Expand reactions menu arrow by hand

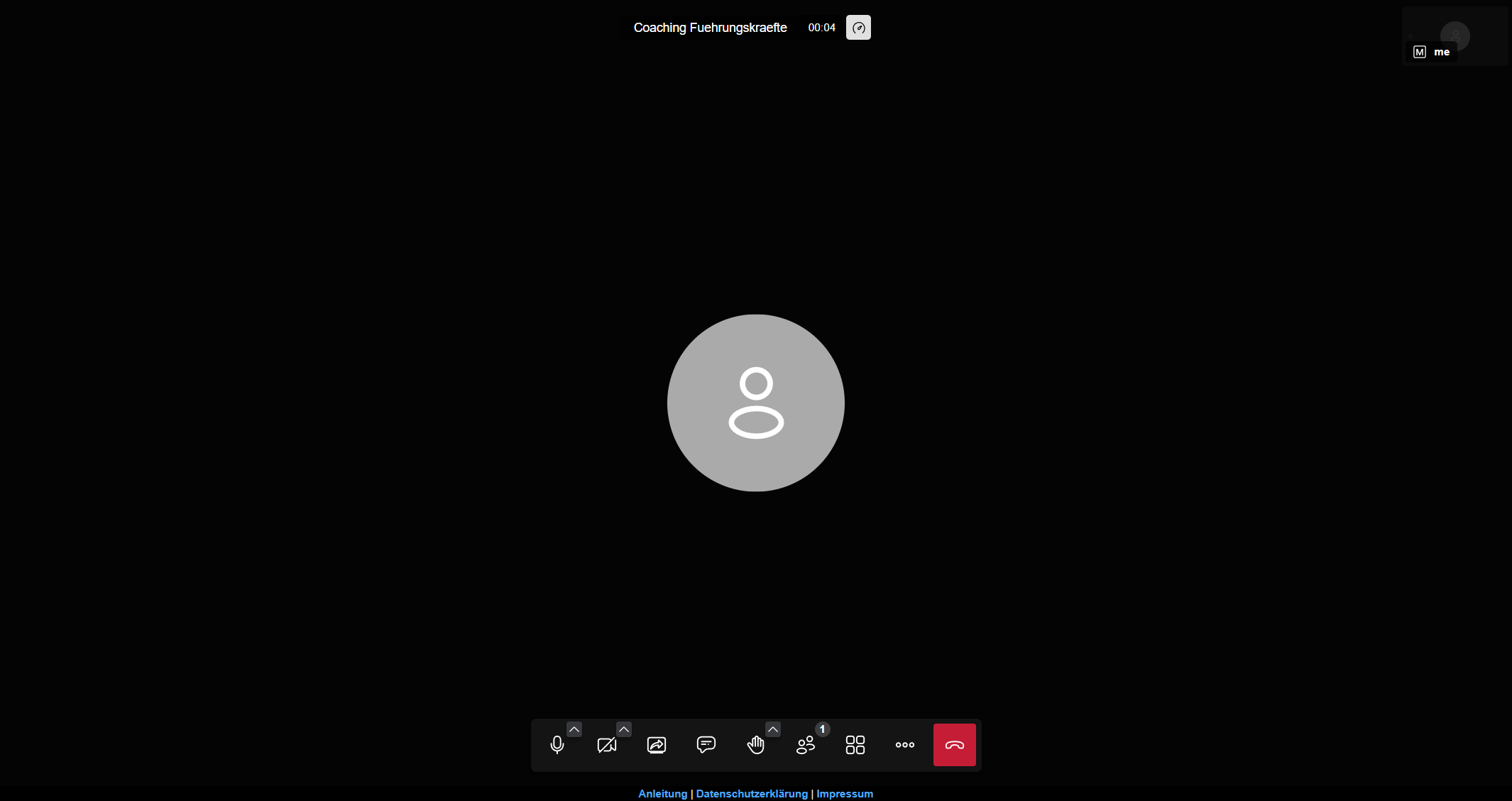pyautogui.click(x=773, y=729)
